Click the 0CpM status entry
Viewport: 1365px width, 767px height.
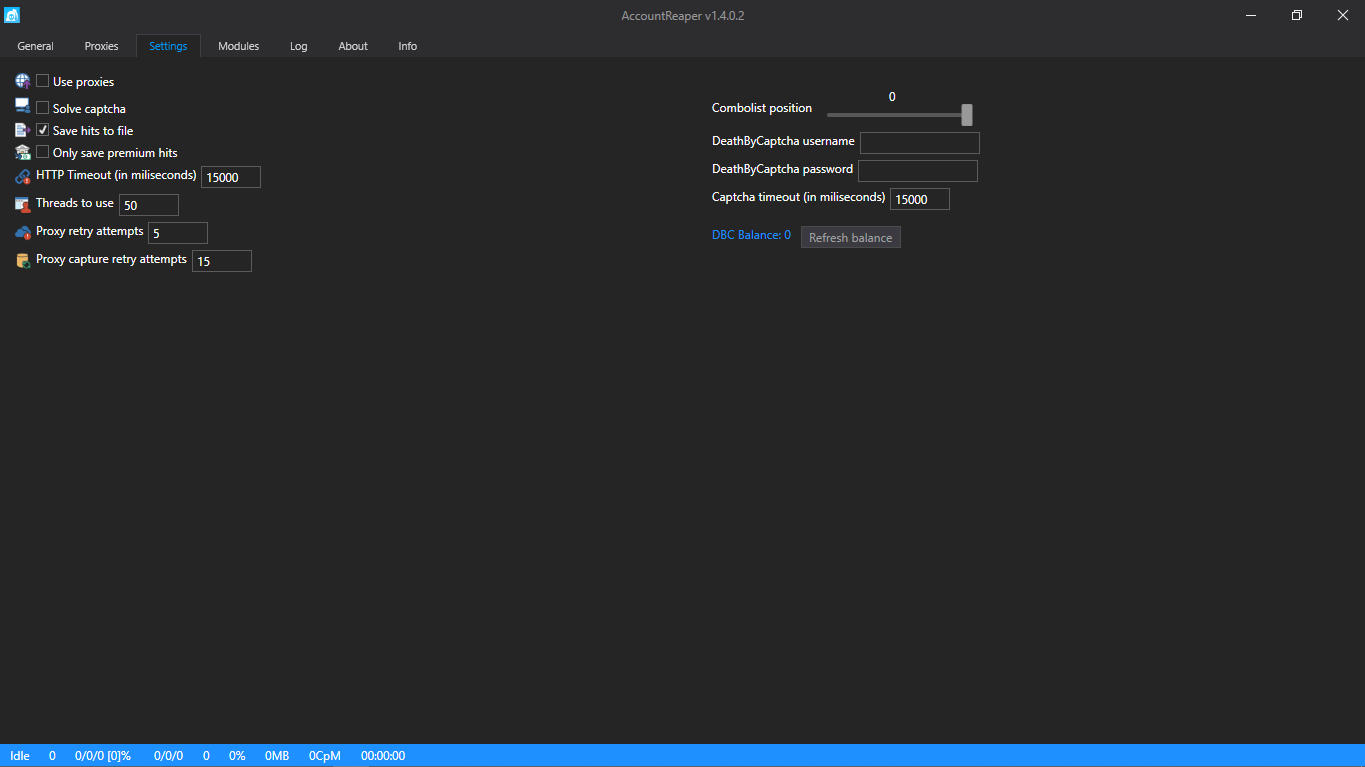(x=325, y=756)
